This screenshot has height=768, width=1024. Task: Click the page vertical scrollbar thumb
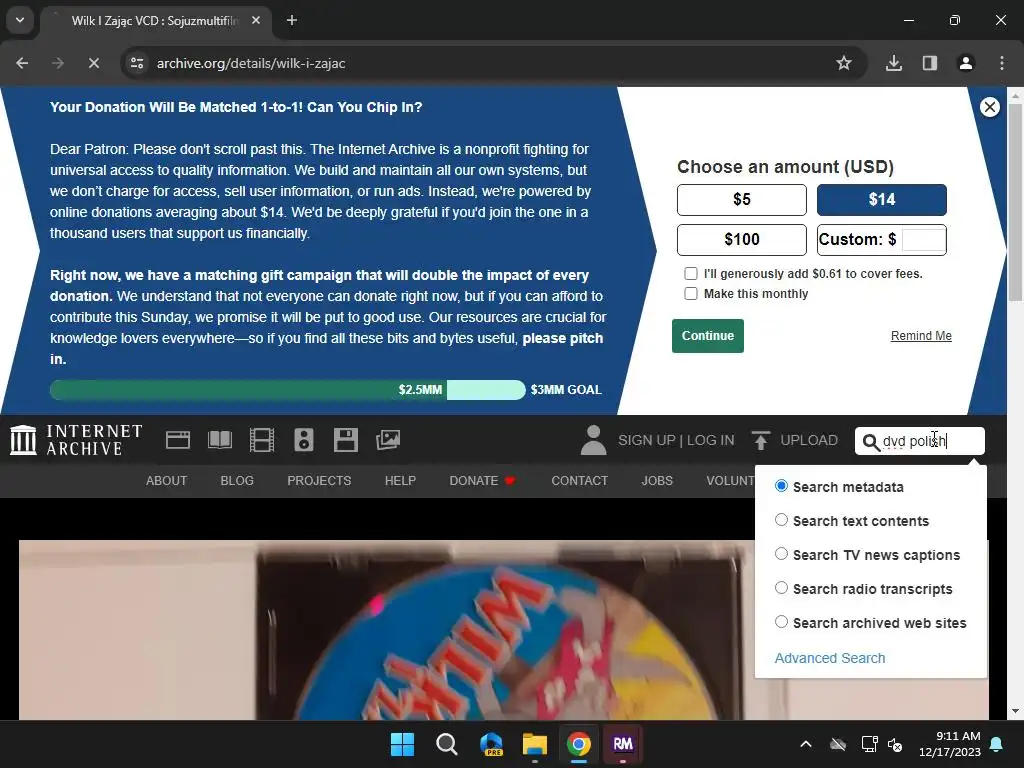point(1015,202)
